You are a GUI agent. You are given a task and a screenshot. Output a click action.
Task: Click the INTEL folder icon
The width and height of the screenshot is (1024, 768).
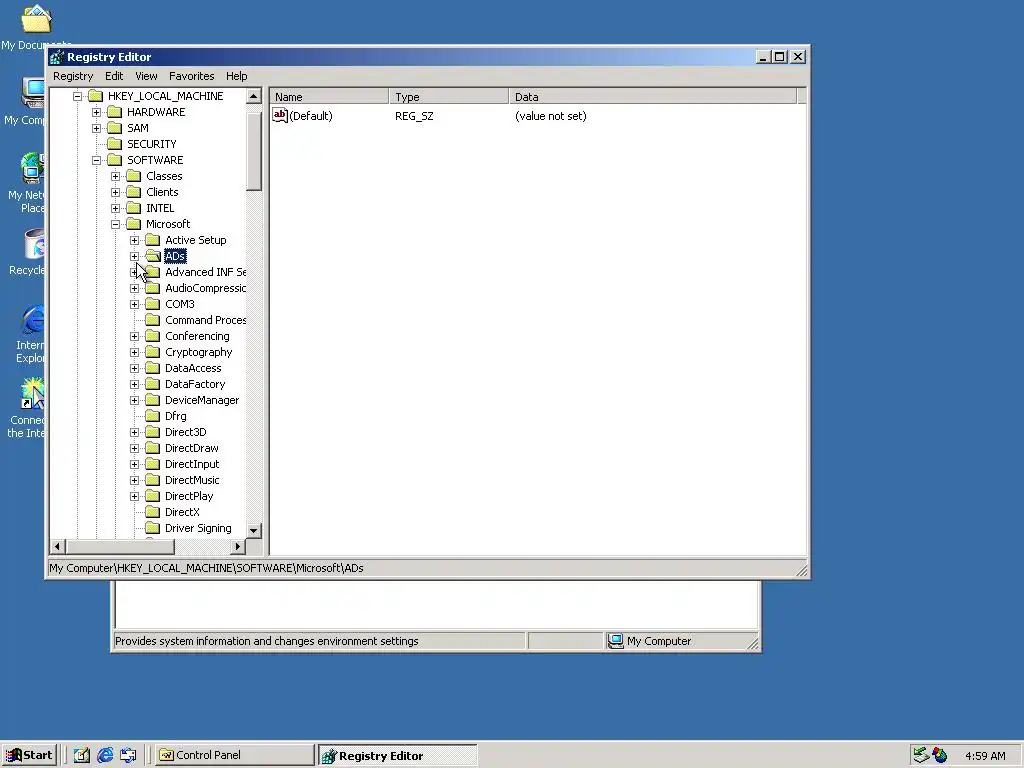tap(133, 208)
